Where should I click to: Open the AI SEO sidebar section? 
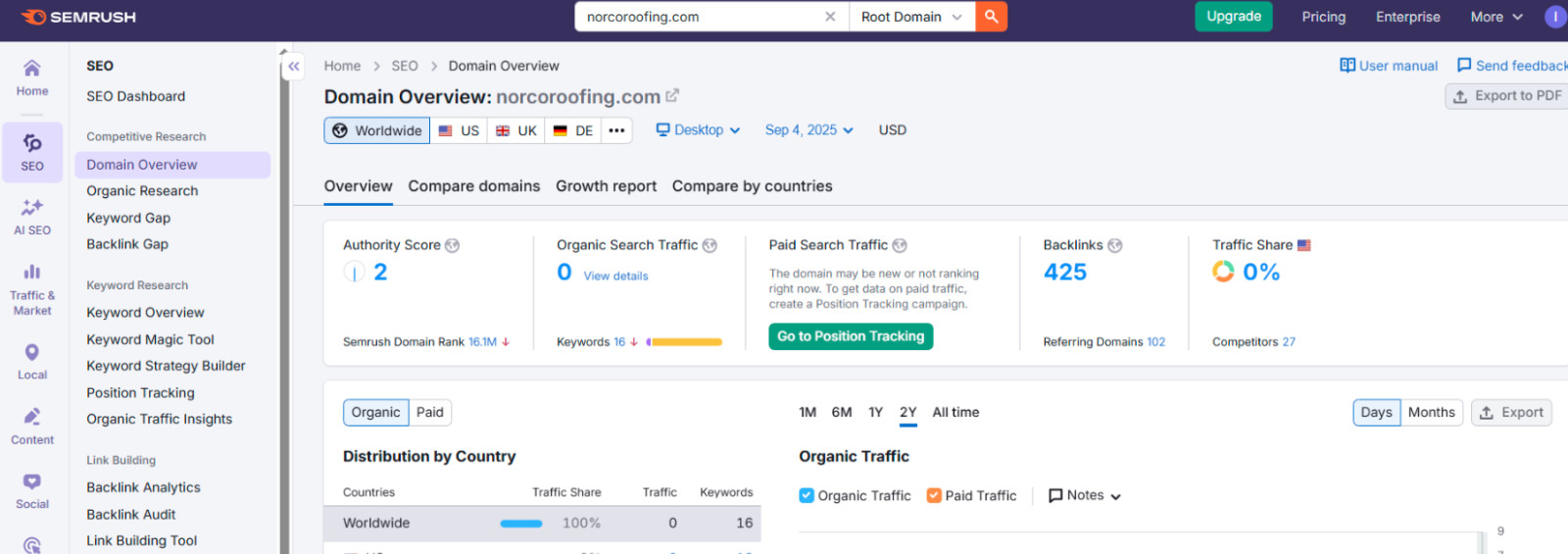(x=32, y=217)
